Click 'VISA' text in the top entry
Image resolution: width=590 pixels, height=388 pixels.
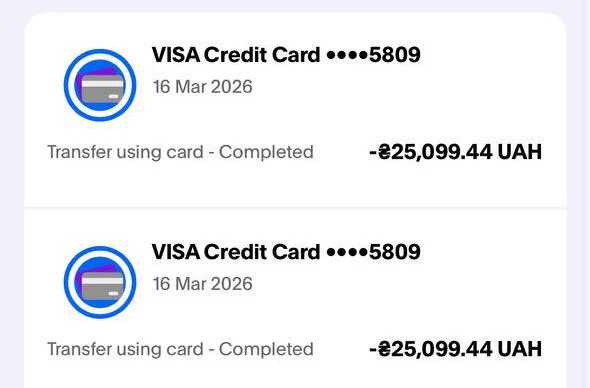(x=176, y=55)
